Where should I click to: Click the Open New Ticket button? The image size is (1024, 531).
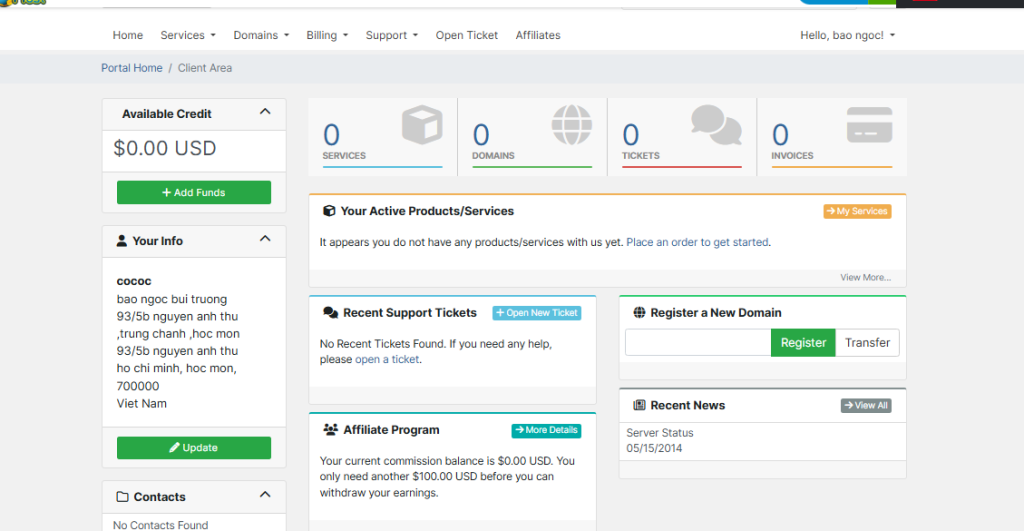click(x=537, y=313)
